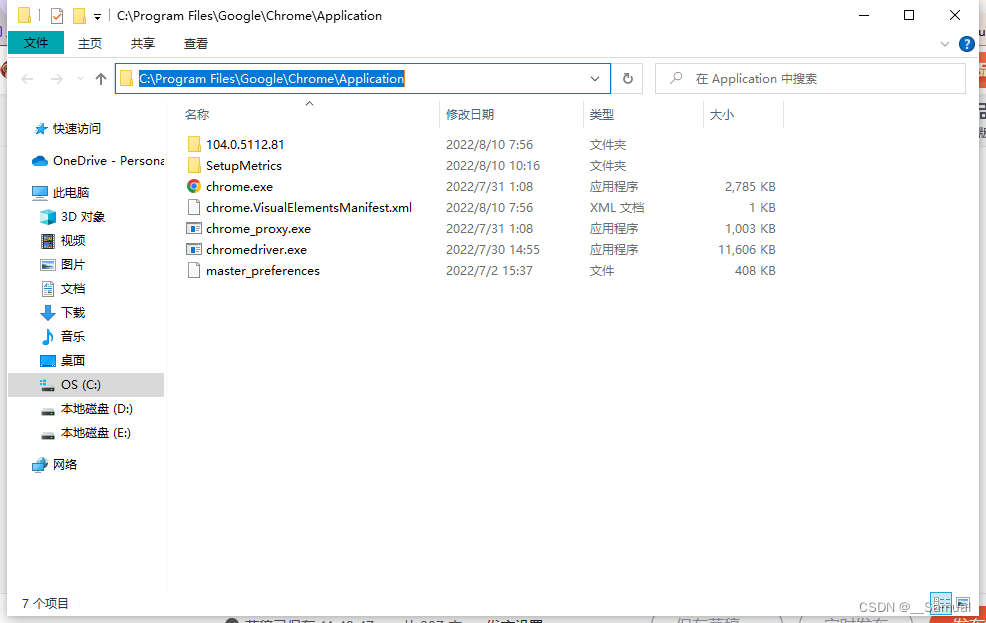The height and width of the screenshot is (623, 986).
Task: Sort files by 修改日期 column
Action: pyautogui.click(x=470, y=114)
